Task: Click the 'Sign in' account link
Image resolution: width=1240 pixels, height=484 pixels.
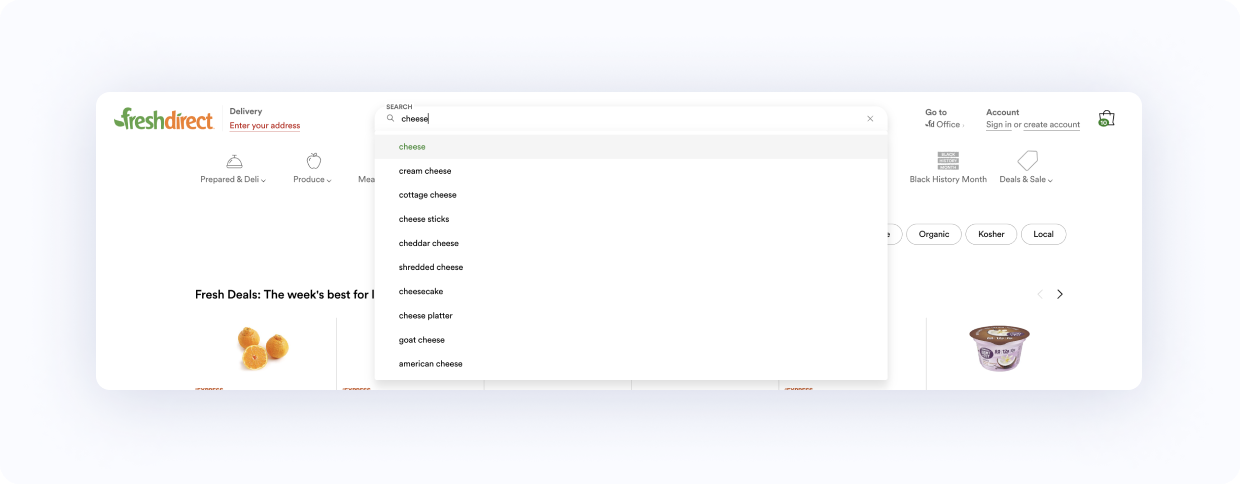Action: pyautogui.click(x=998, y=125)
